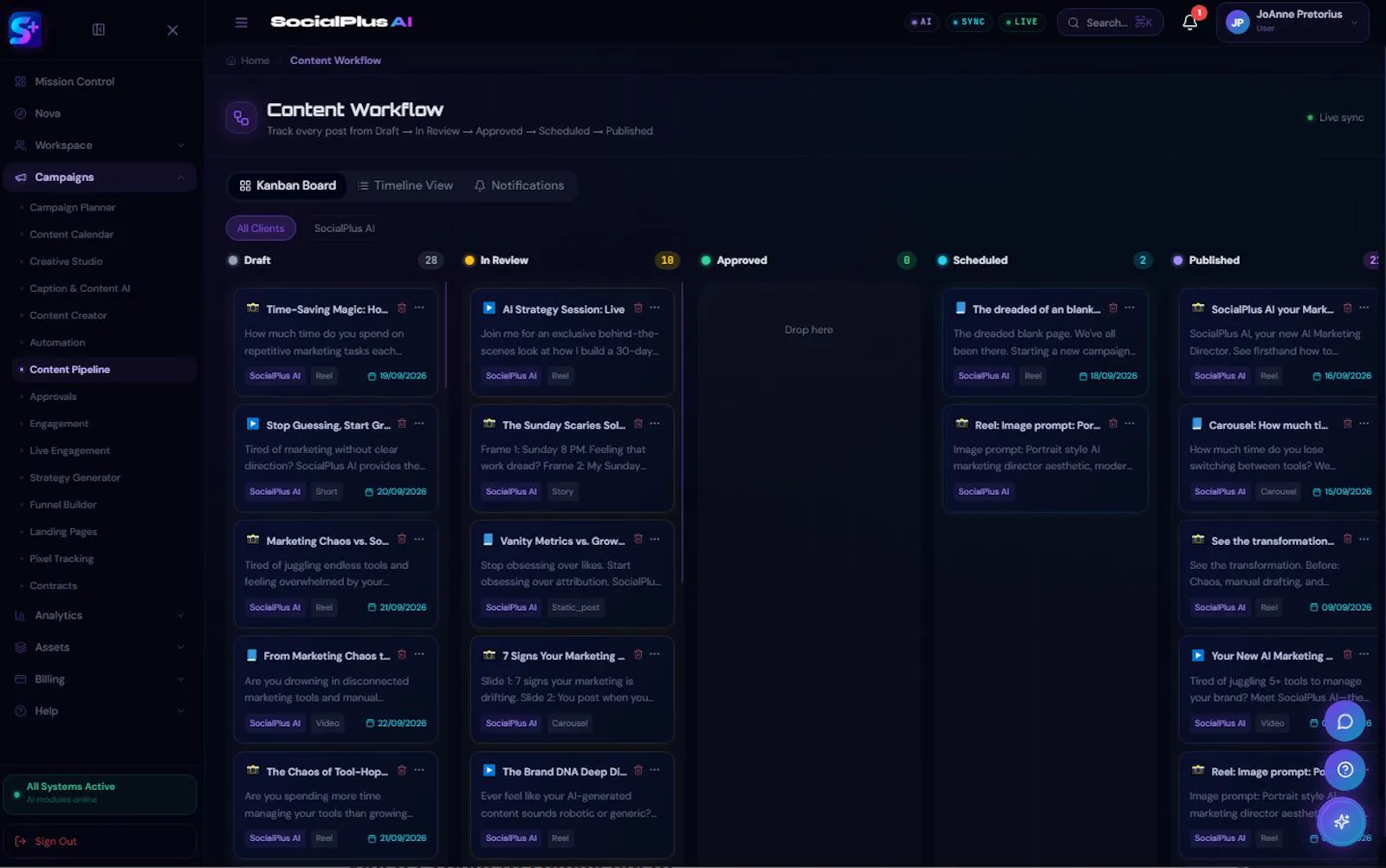Click the 19/09/2026 date on Time-Saving Magic
Viewport: 1386px width, 868px height.
pyautogui.click(x=397, y=377)
